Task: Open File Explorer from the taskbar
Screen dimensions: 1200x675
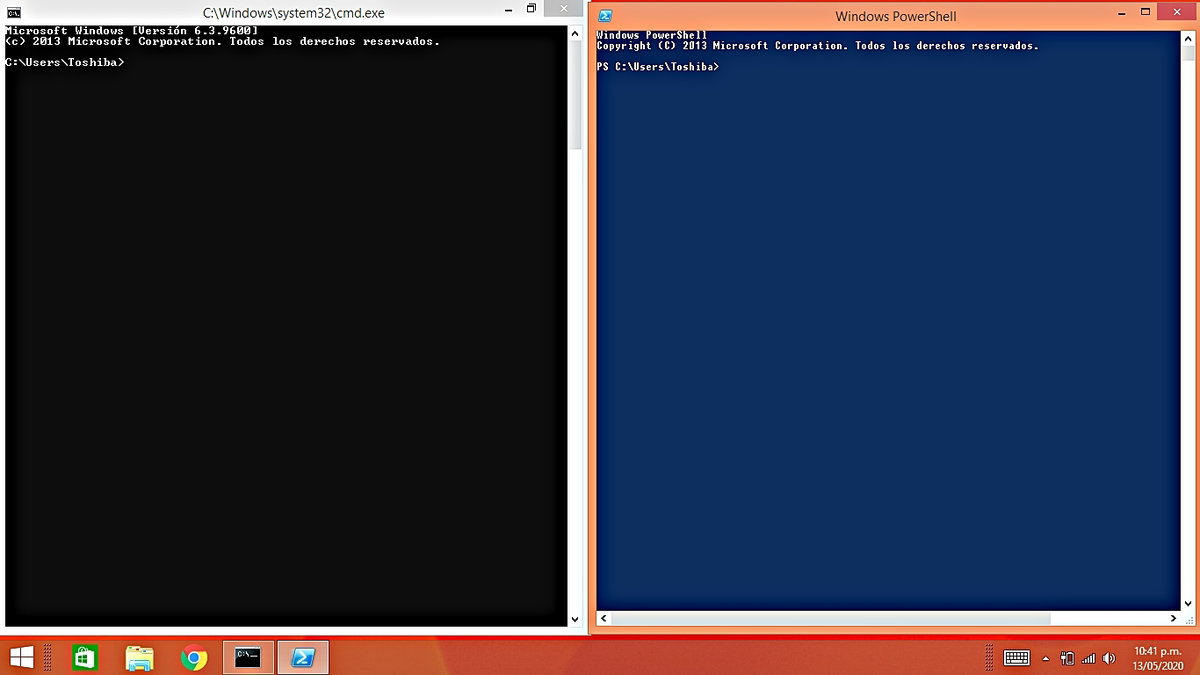Action: point(140,657)
